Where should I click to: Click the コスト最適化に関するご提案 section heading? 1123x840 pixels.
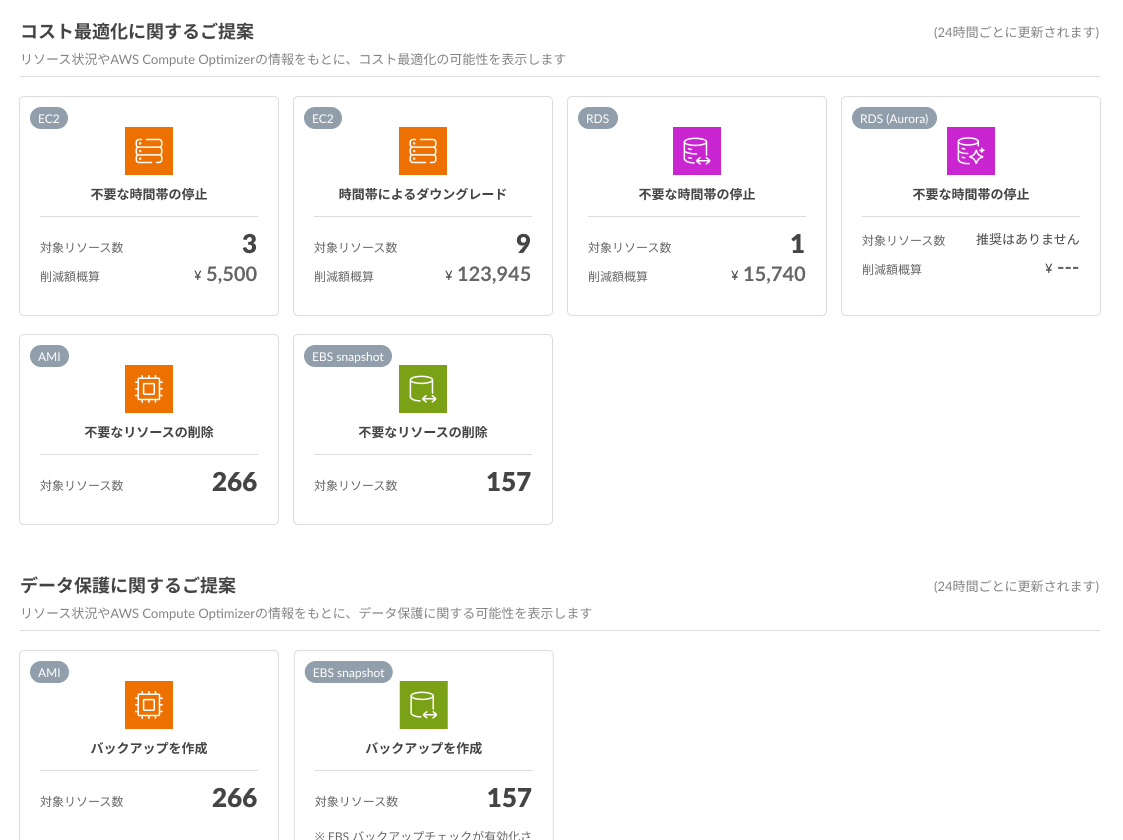click(x=137, y=31)
